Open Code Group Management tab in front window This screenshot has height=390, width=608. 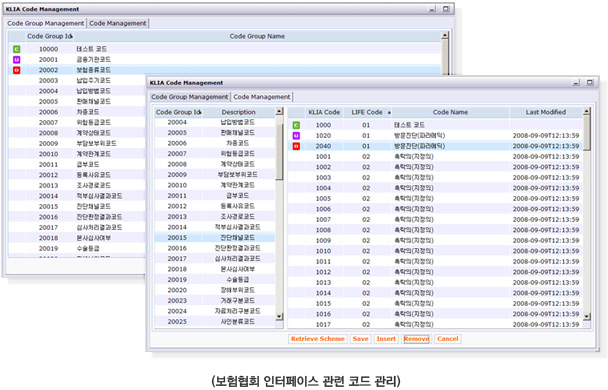click(x=190, y=97)
